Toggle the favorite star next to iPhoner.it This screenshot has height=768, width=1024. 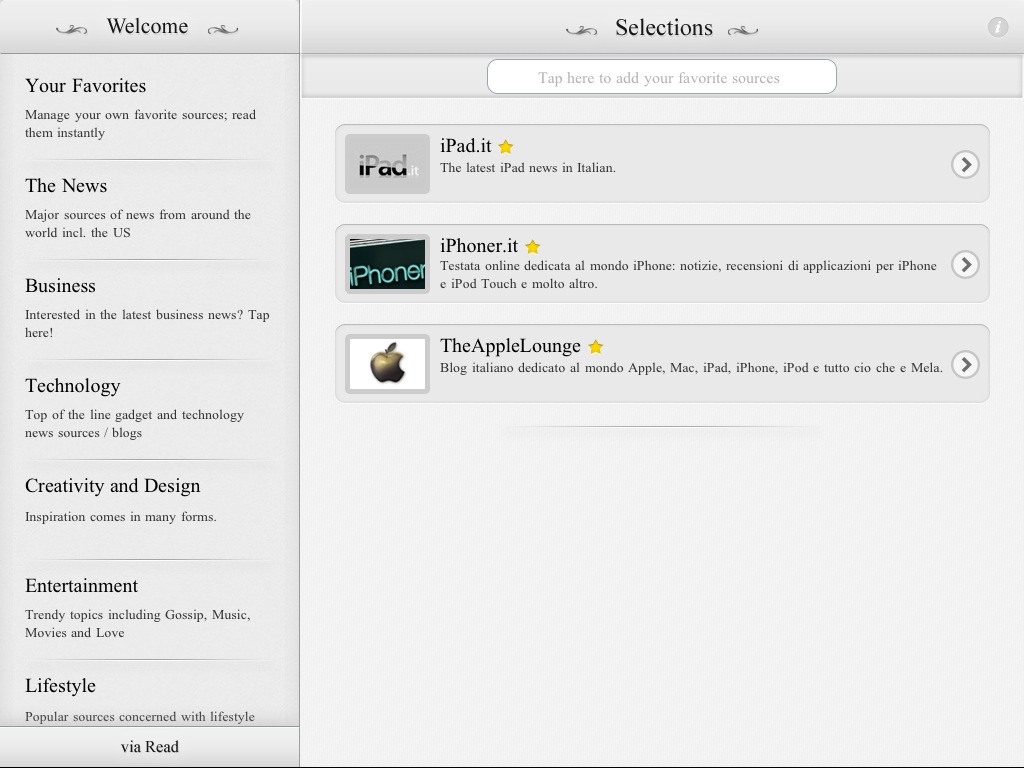pos(533,247)
